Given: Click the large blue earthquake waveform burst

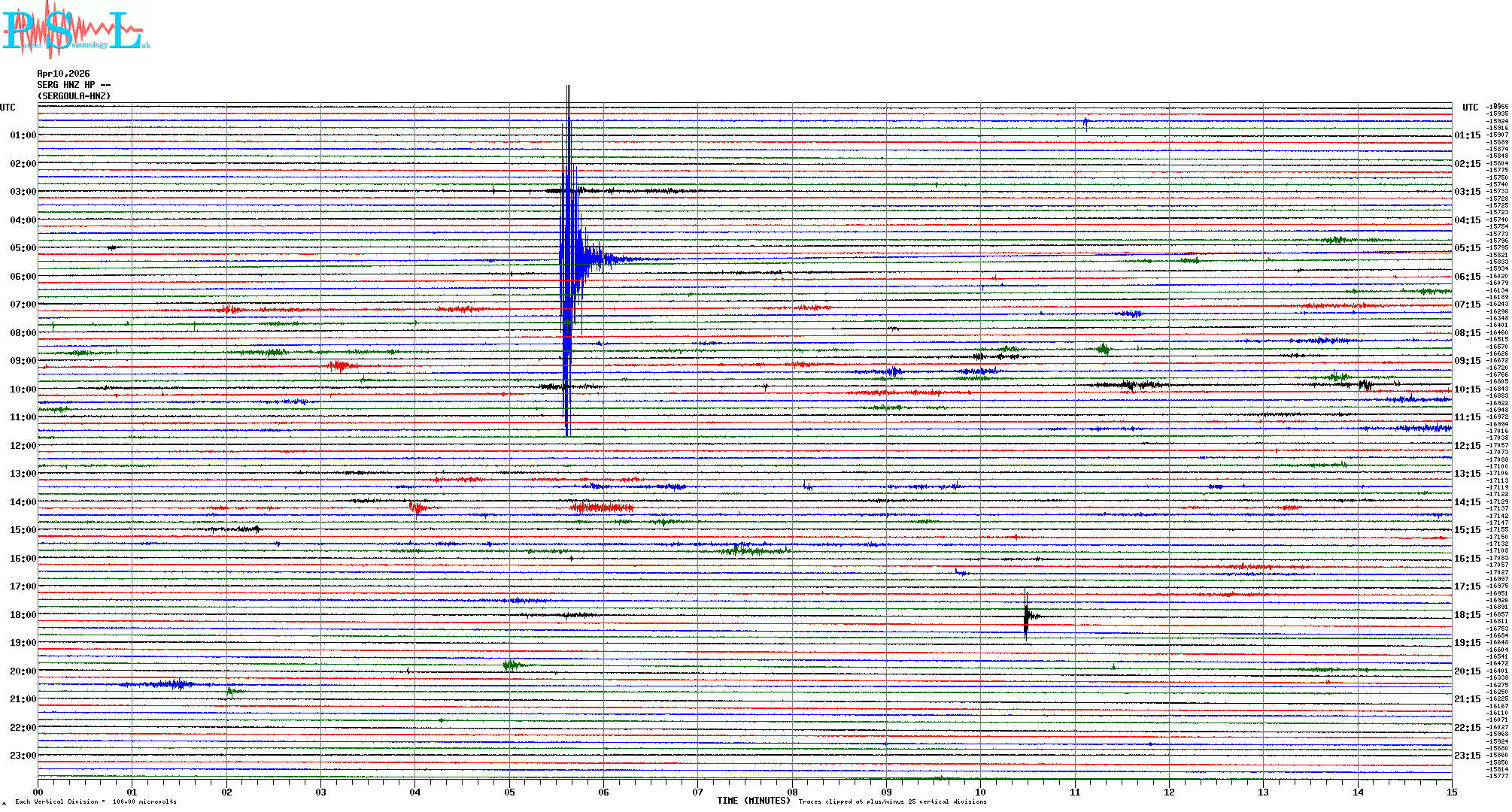Looking at the screenshot, I should click(569, 259).
